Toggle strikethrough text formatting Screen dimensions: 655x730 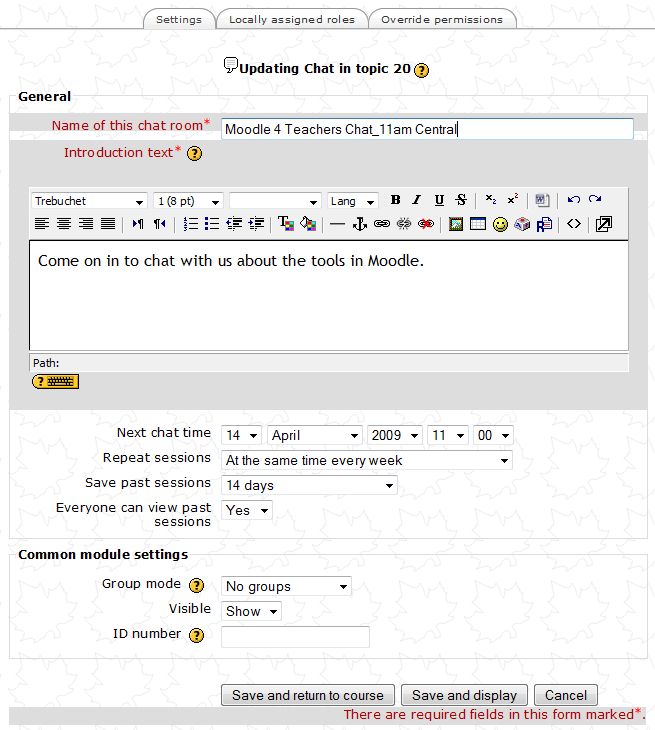point(461,201)
